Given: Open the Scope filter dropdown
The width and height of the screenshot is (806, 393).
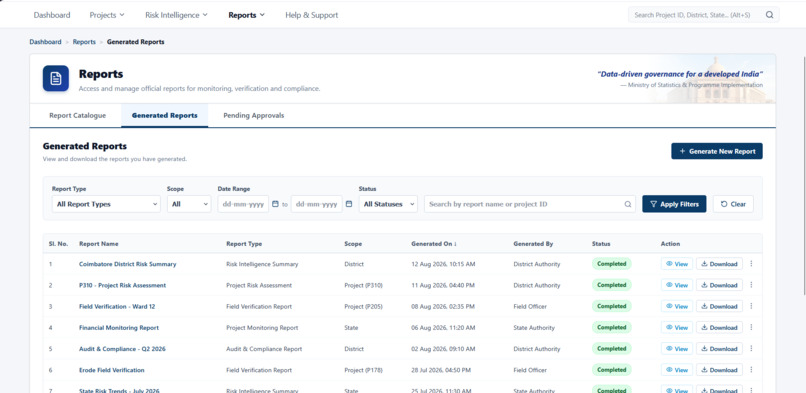Looking at the screenshot, I should pos(189,204).
